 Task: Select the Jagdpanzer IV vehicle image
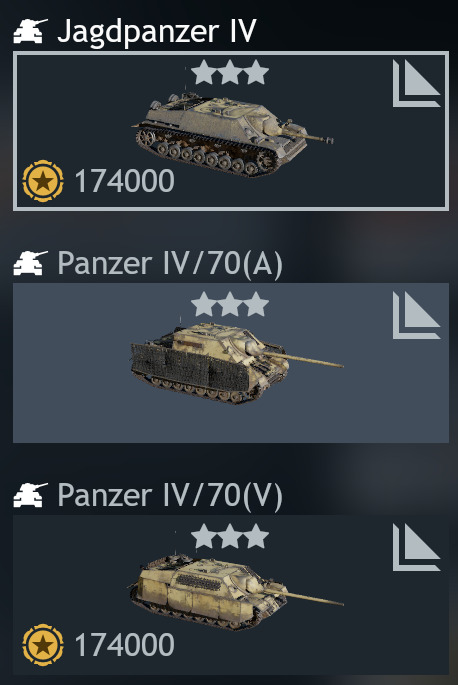[232, 133]
